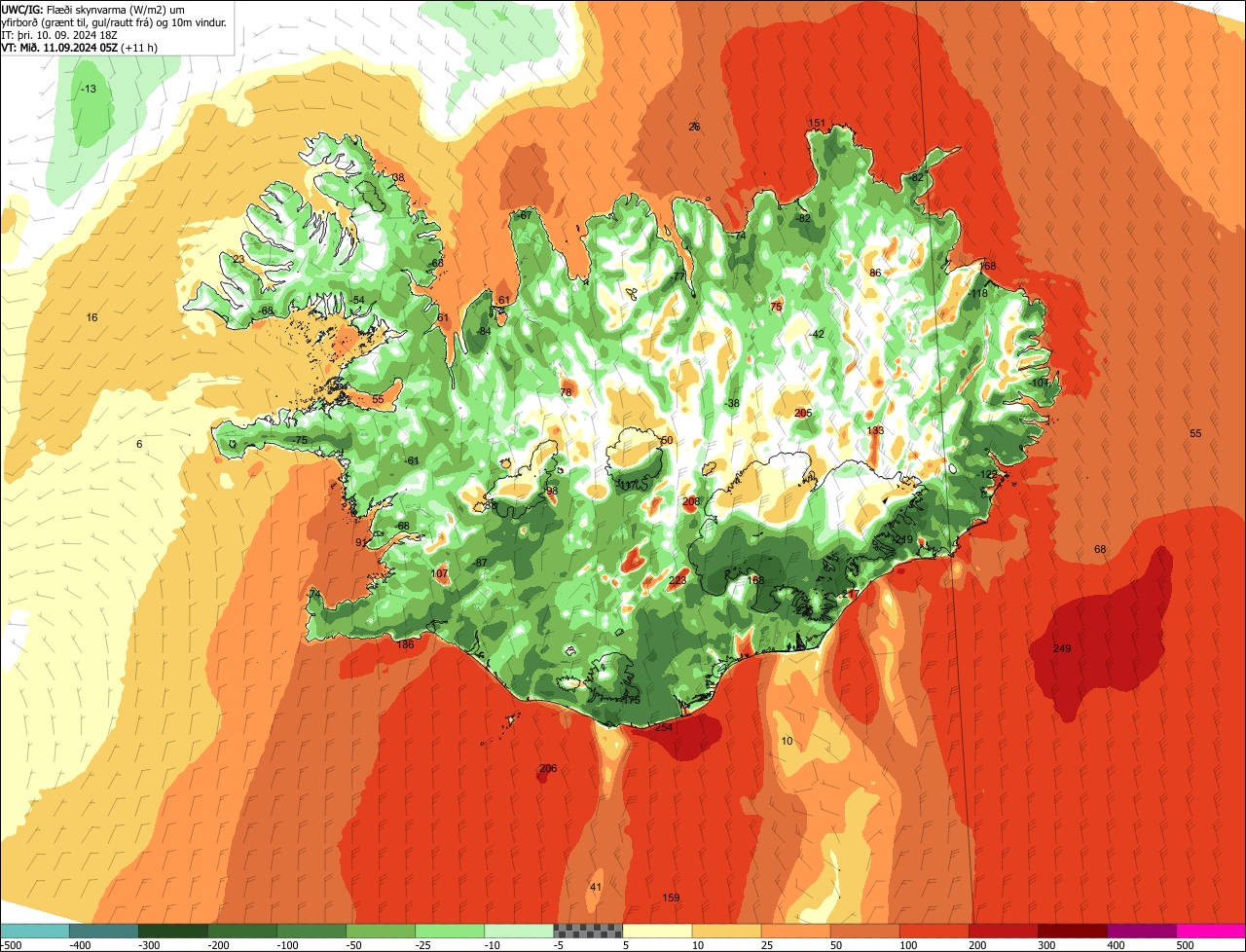Screen dimensions: 1246x952
Task: Click the '100' tick label on the legend
Action: click(907, 944)
